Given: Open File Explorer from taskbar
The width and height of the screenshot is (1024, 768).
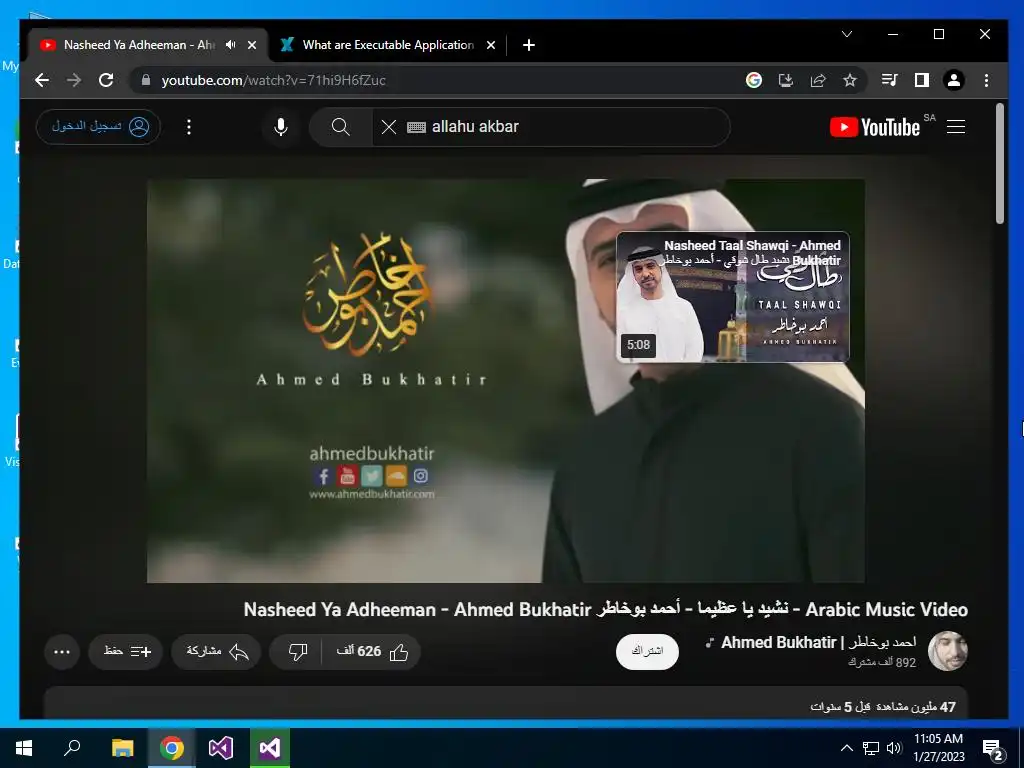Looking at the screenshot, I should (122, 748).
